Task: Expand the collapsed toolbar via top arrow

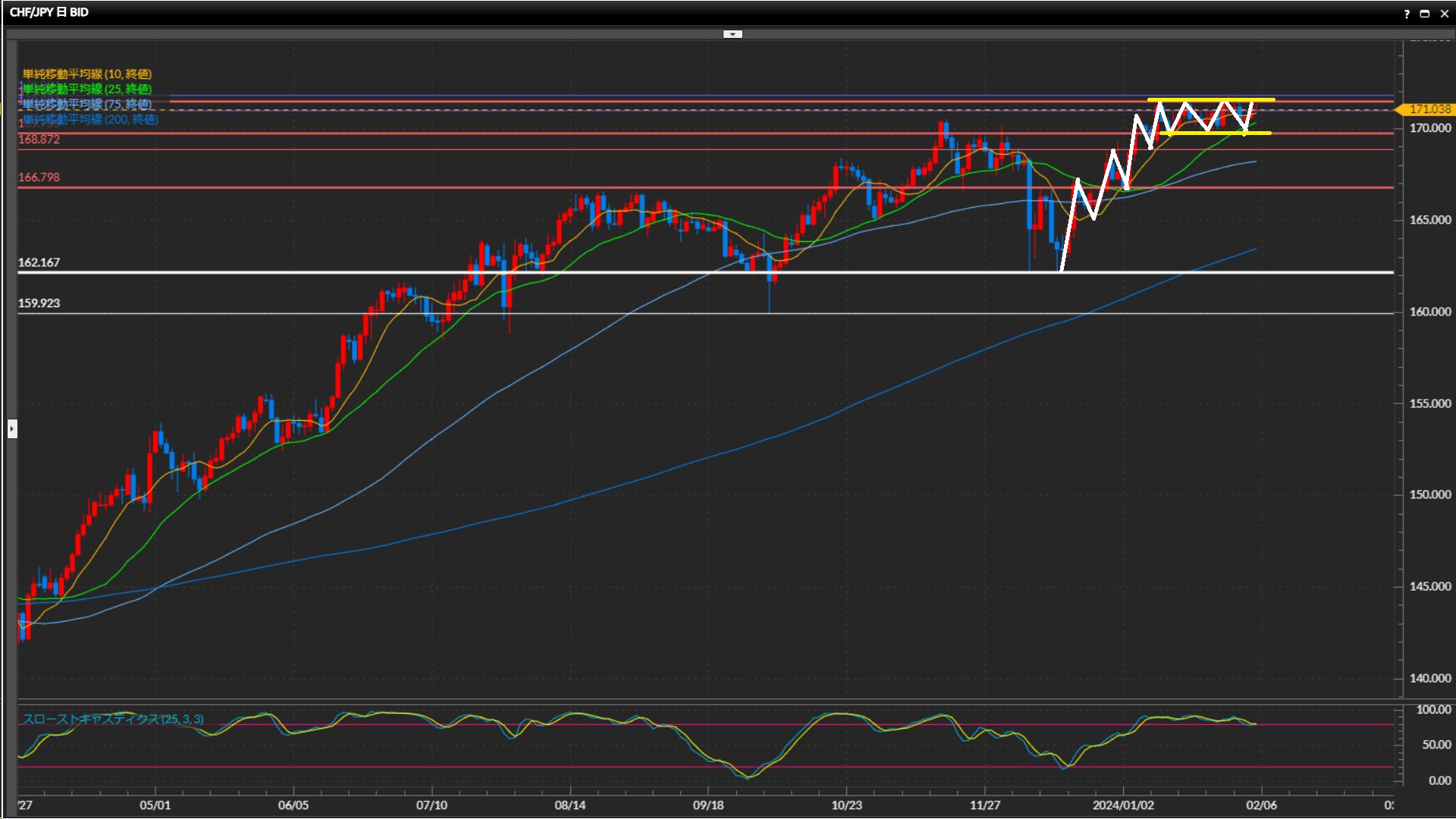Action: 733,34
